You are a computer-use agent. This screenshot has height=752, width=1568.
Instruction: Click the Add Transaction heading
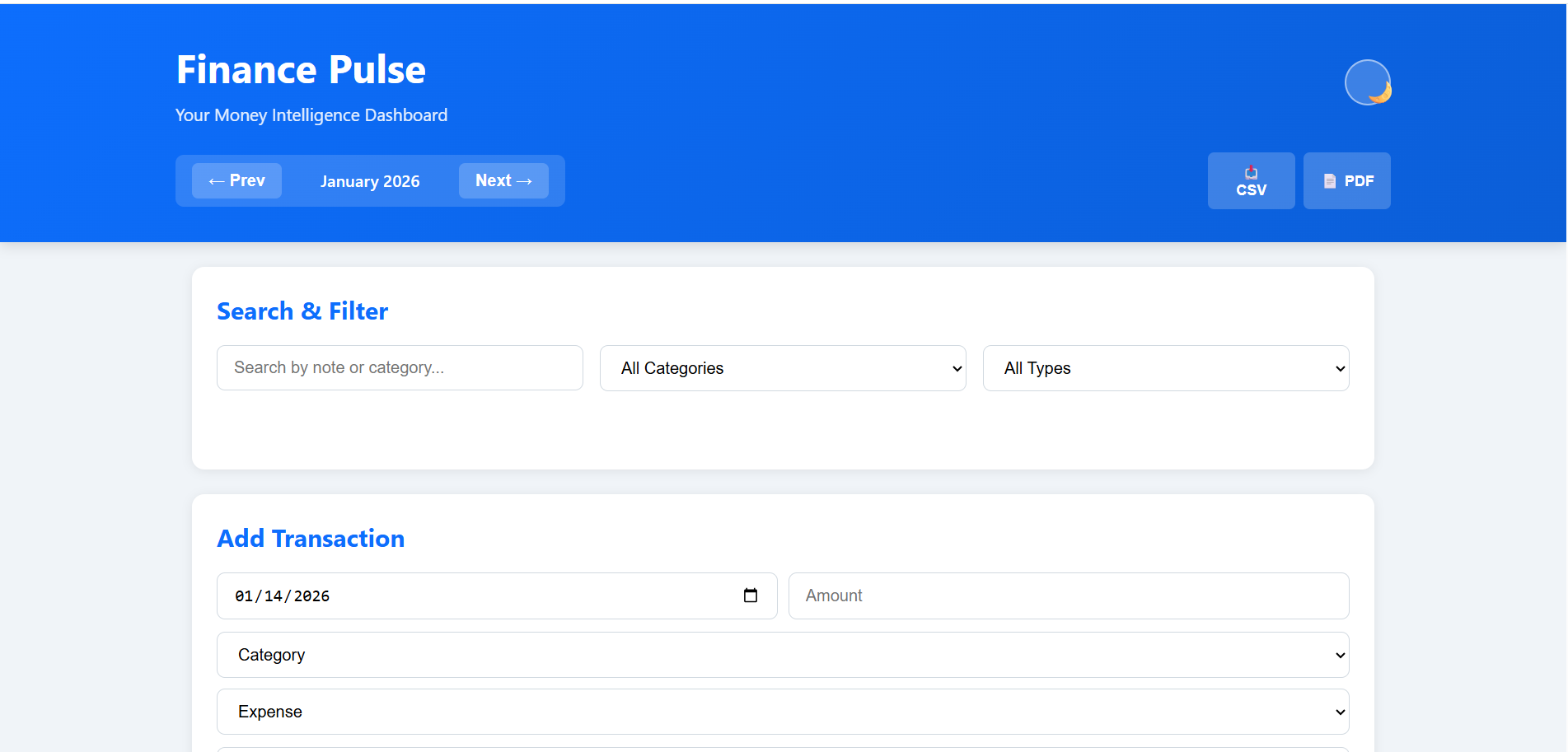[311, 539]
